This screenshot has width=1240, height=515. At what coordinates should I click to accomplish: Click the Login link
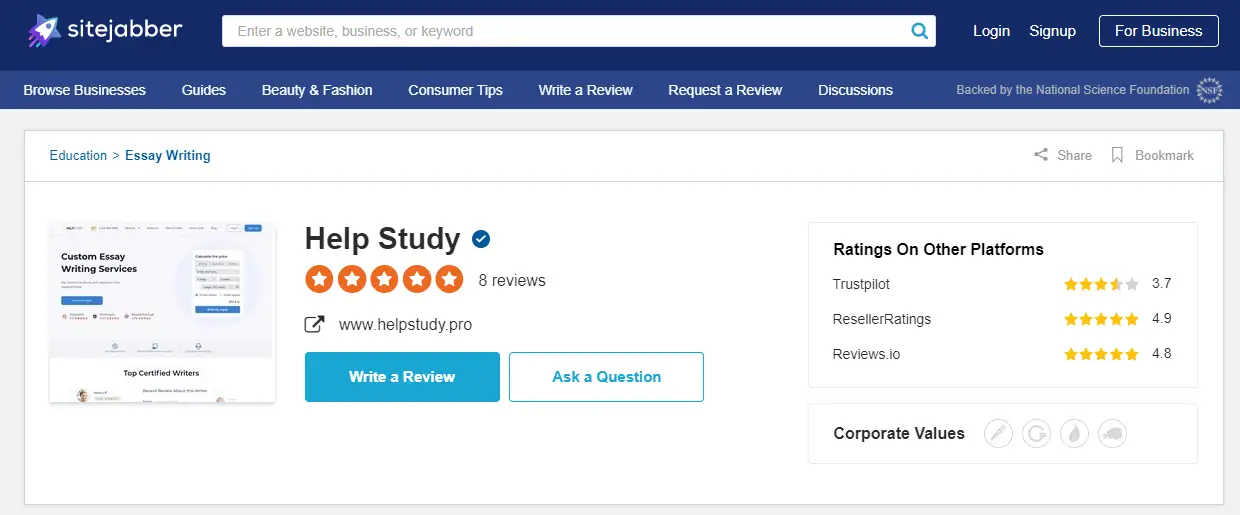point(991,31)
